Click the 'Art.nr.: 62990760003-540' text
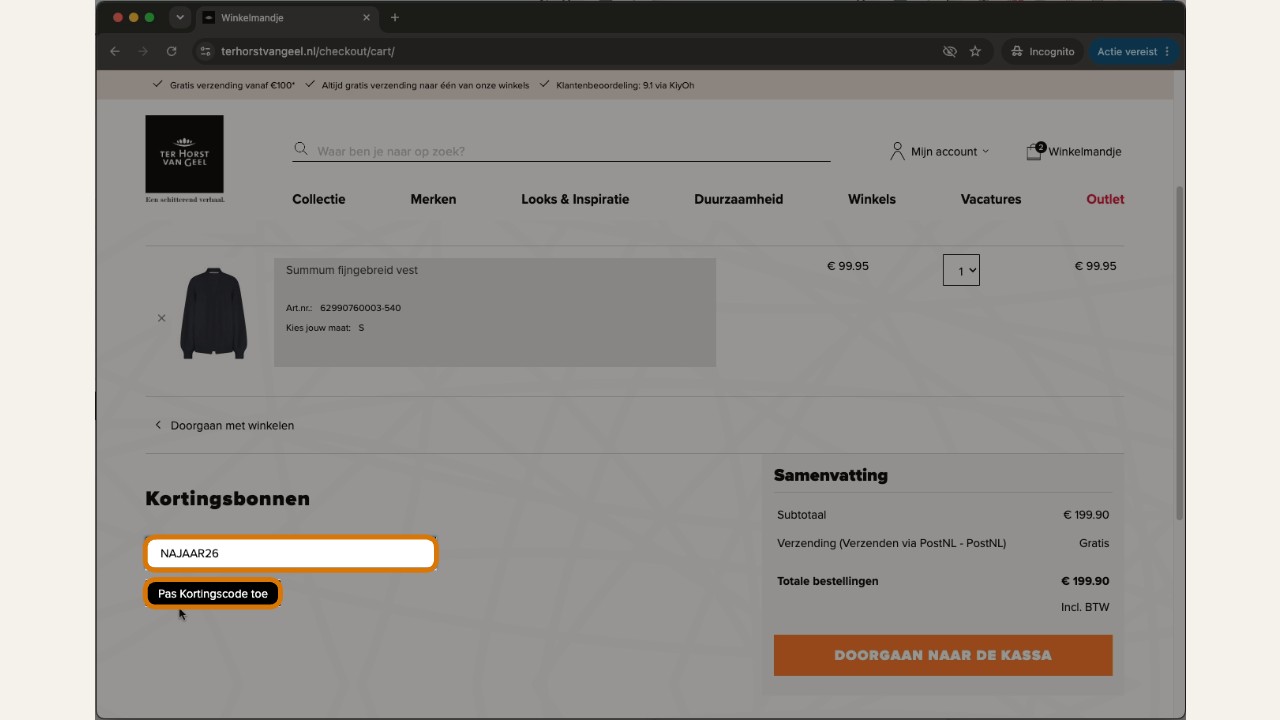This screenshot has height=720, width=1280. (x=343, y=308)
